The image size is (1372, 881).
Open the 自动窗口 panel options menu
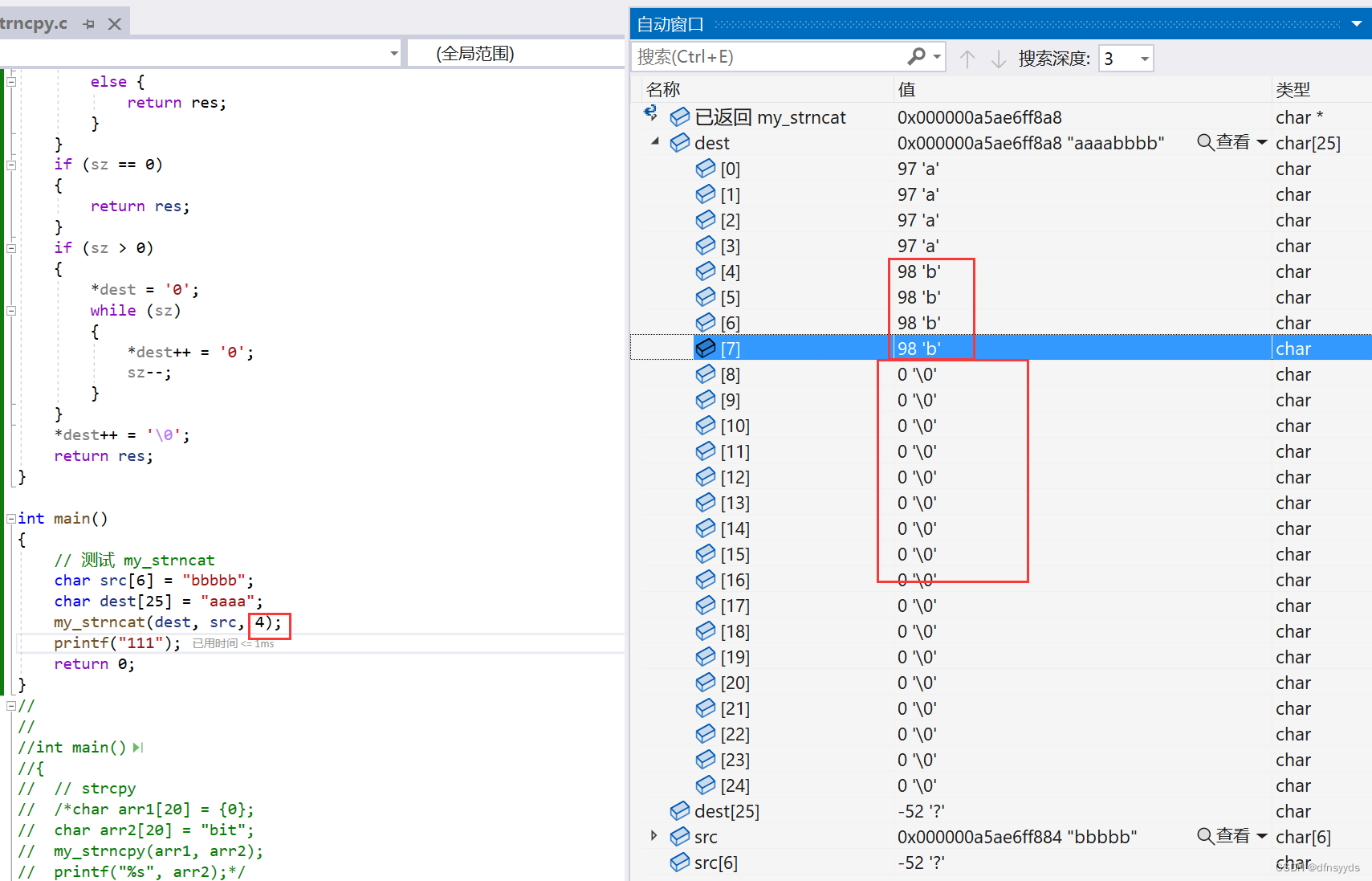pos(1357,24)
